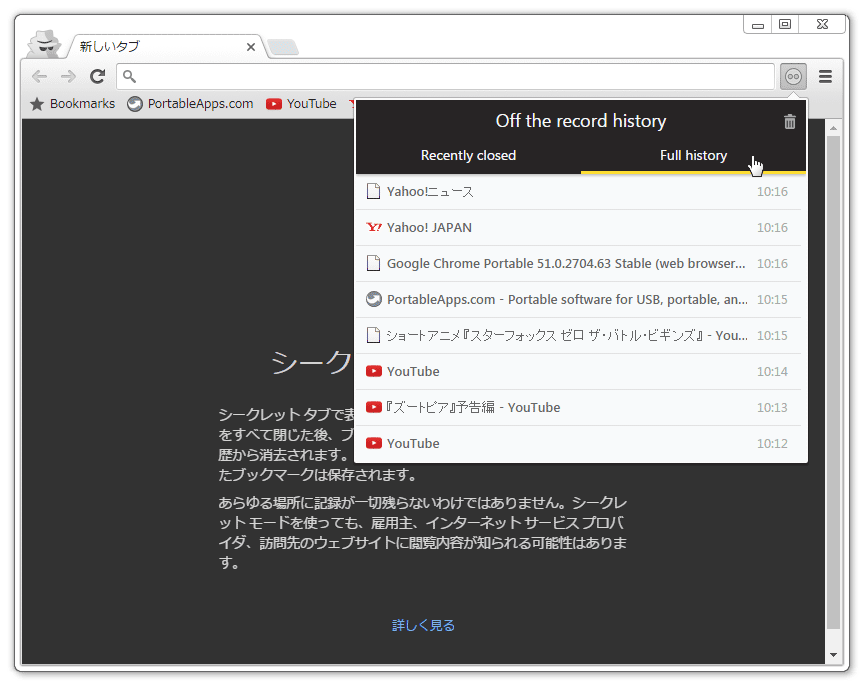Open 『ズートピア』予告編 - YouTube entry

(x=578, y=407)
